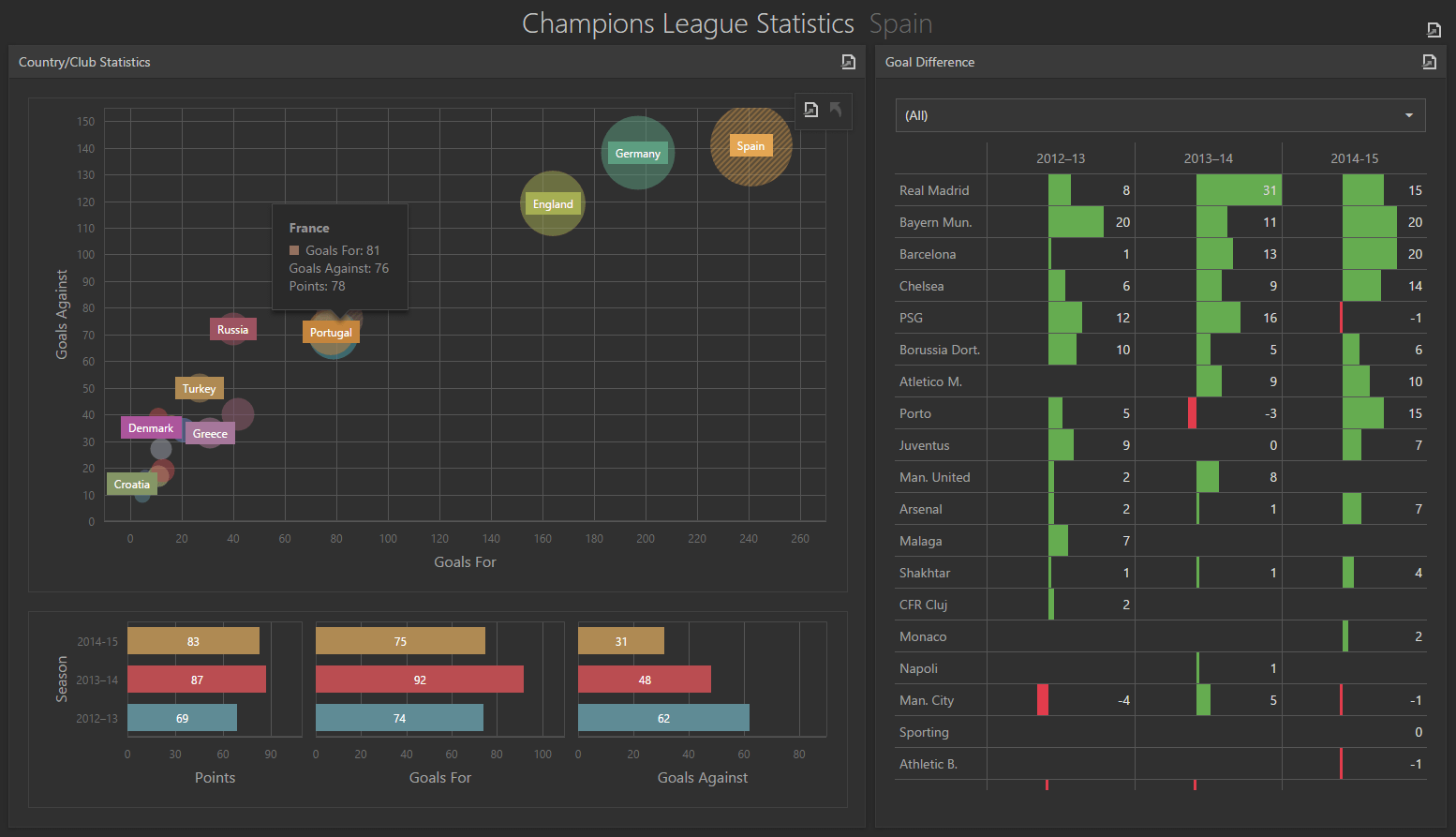The width and height of the screenshot is (1456, 837).
Task: Export the entire dashboard via top-right icon
Action: [x=1434, y=30]
